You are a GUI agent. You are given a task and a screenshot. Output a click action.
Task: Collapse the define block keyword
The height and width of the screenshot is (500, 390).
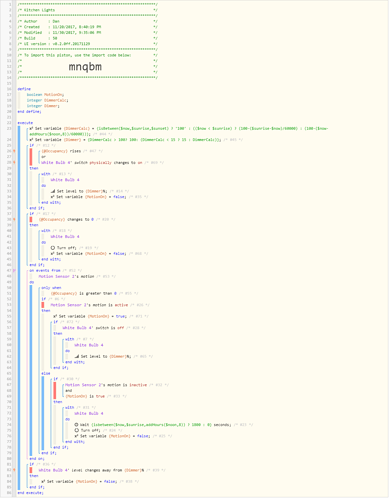pyautogui.click(x=24, y=89)
